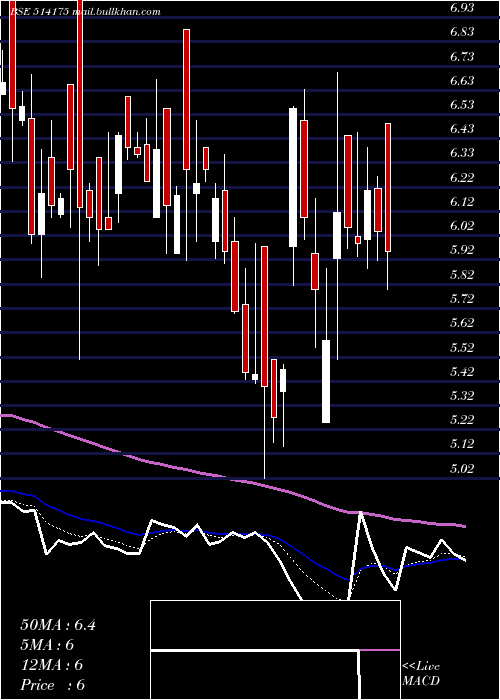Click the 5.12 price axis label

[x=462, y=444]
